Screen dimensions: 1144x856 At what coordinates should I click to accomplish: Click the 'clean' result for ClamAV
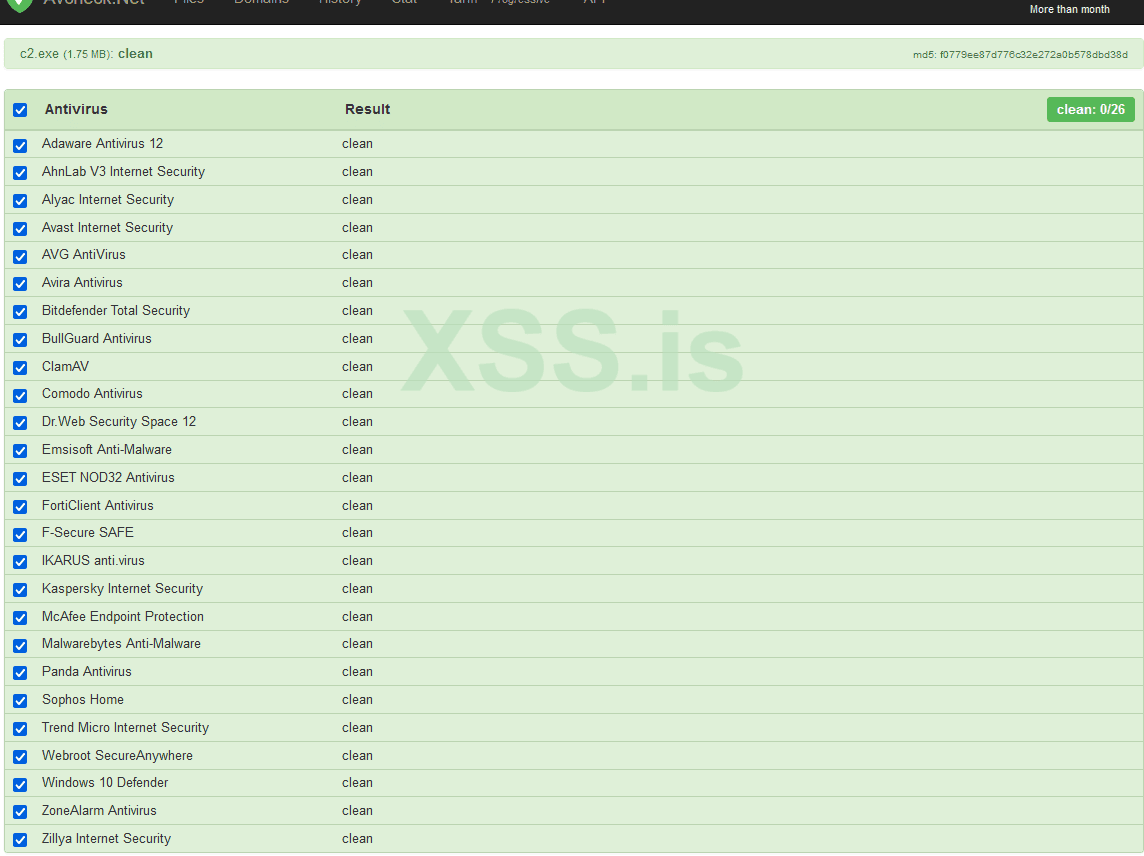click(358, 366)
